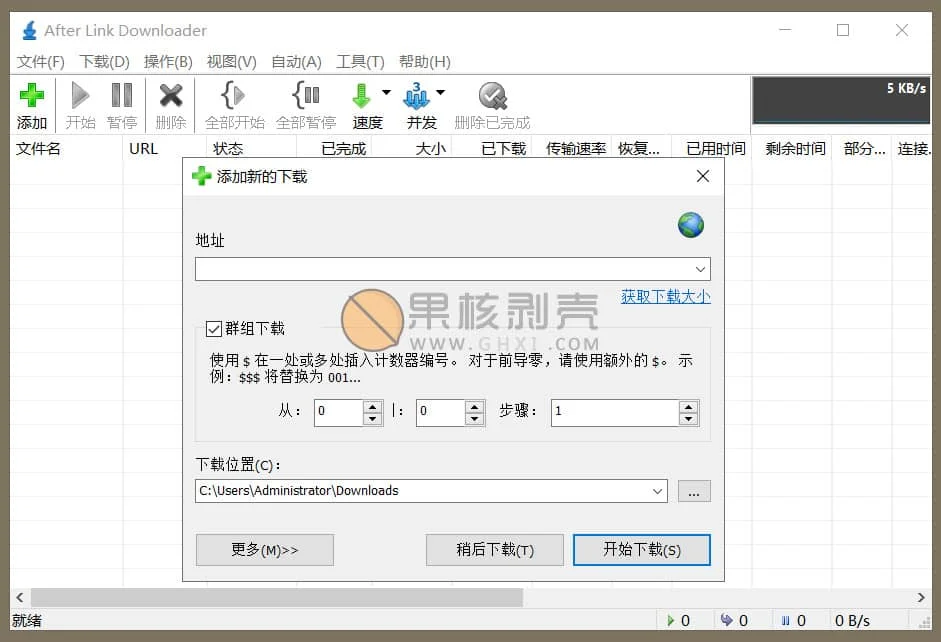The image size is (941, 642).
Task: Click the 并发 concurrent downloads icon
Action: [416, 95]
